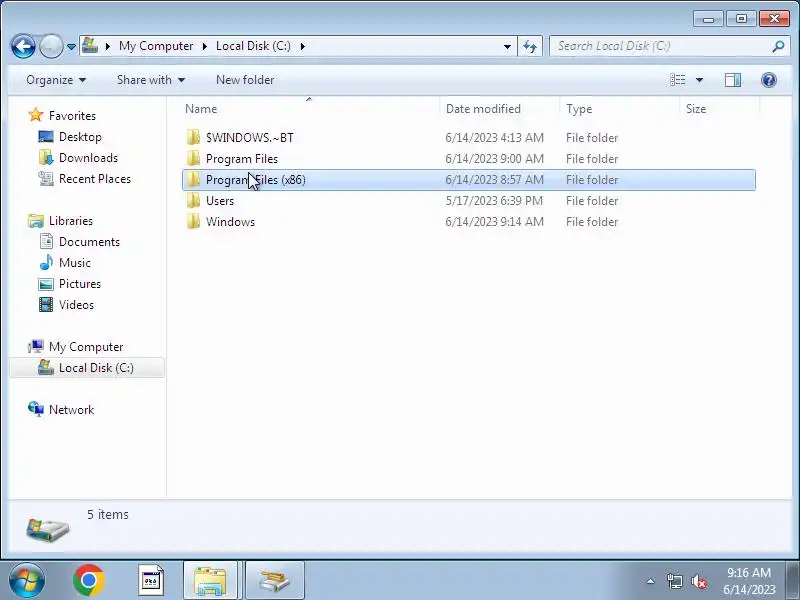Click date 6/14/2023 9:00 AM cell
Screen dimensions: 800x600
click(x=494, y=159)
